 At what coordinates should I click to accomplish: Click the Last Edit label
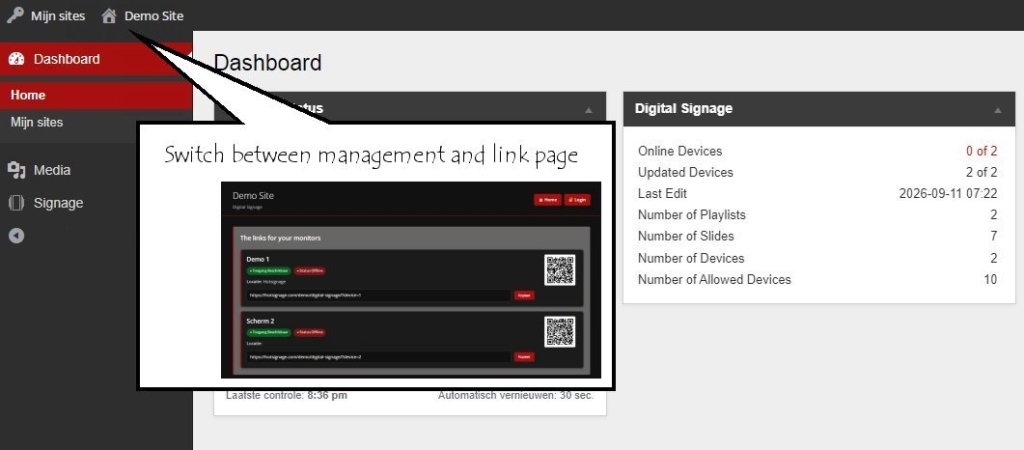pos(662,193)
